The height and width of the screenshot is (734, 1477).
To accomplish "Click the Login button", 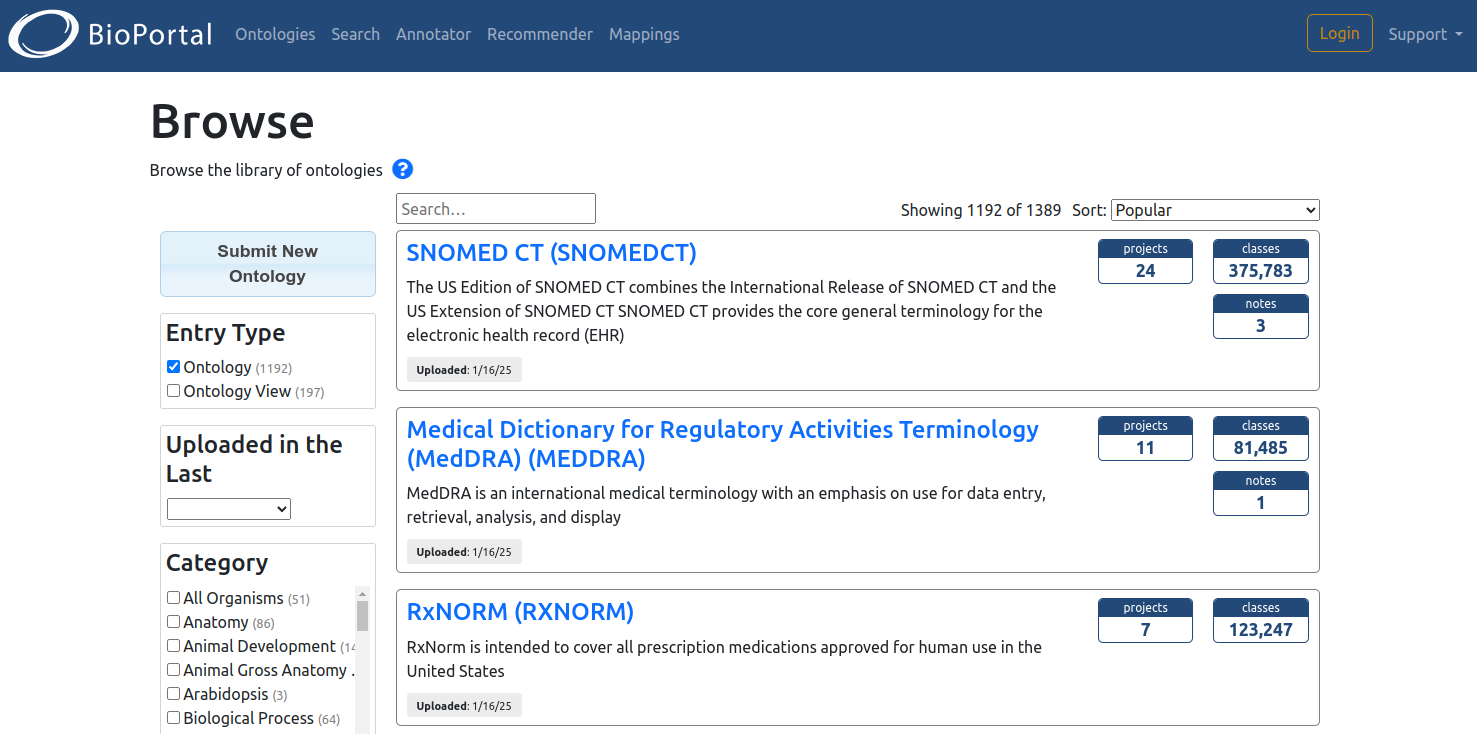I will click(x=1339, y=33).
